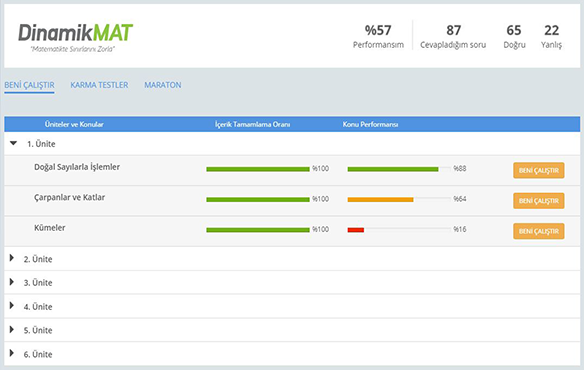Click the 5. Ünite row label
Viewport: 584px width, 370px height.
point(38,330)
